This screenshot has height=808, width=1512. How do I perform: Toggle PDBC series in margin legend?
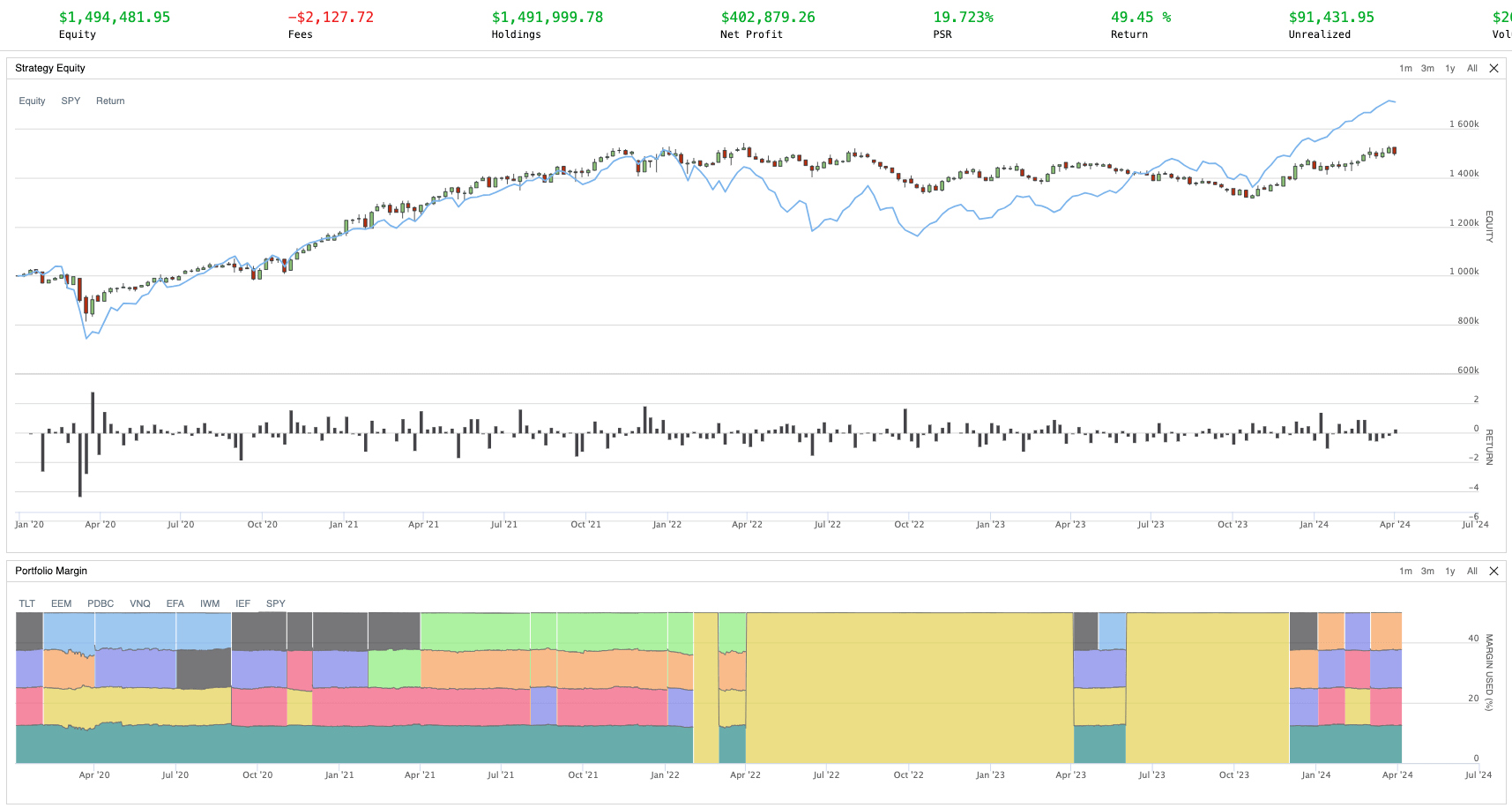(101, 604)
